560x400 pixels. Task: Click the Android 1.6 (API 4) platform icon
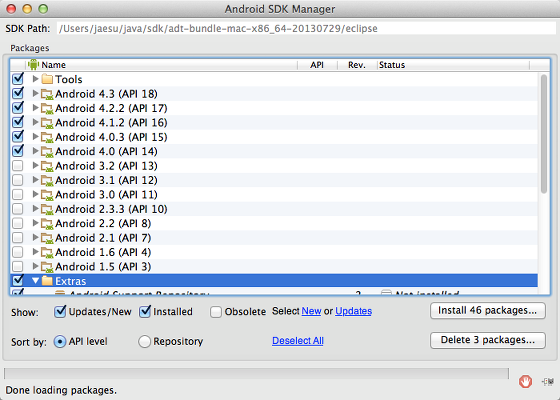(47, 252)
